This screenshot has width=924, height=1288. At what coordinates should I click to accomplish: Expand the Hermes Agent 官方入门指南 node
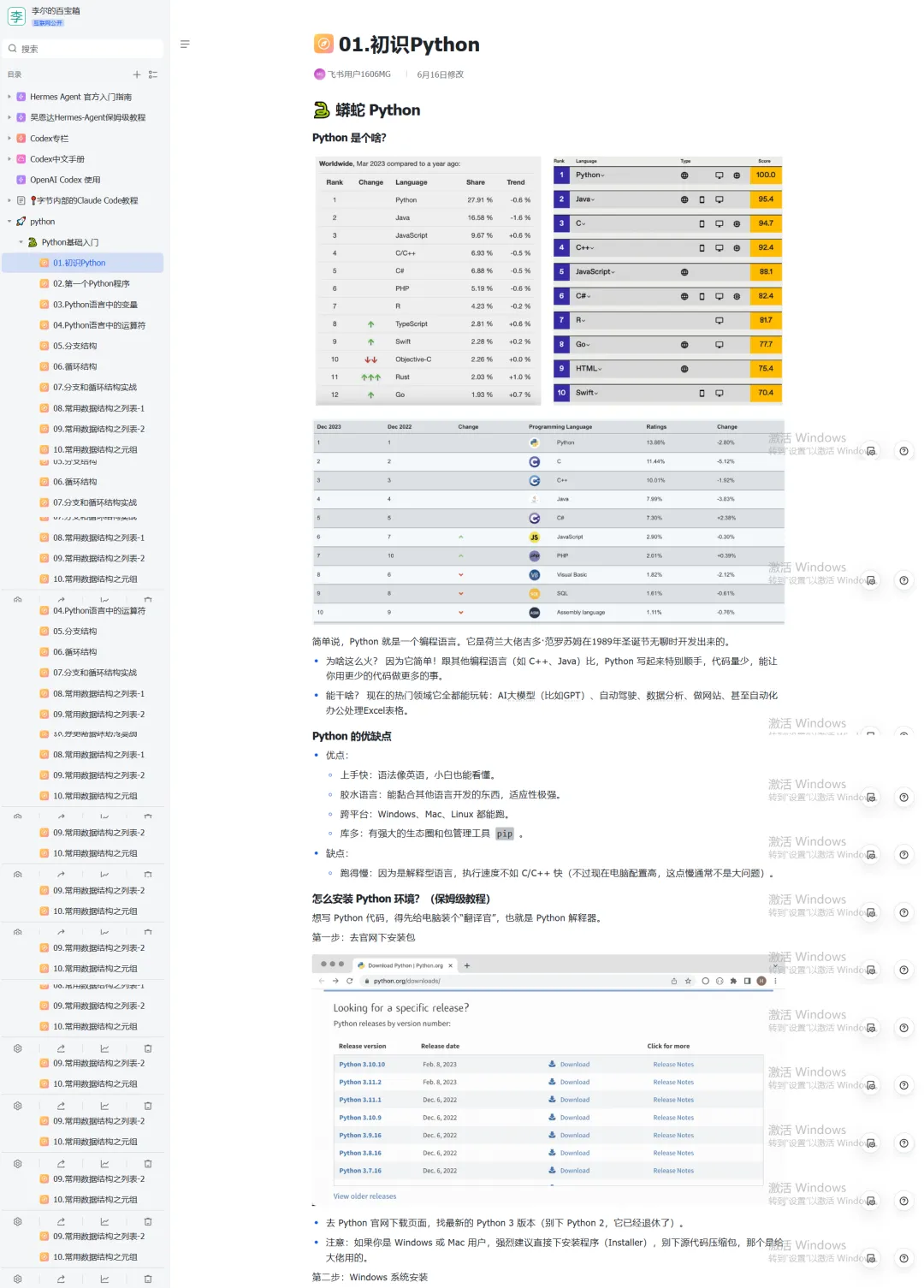[9, 97]
